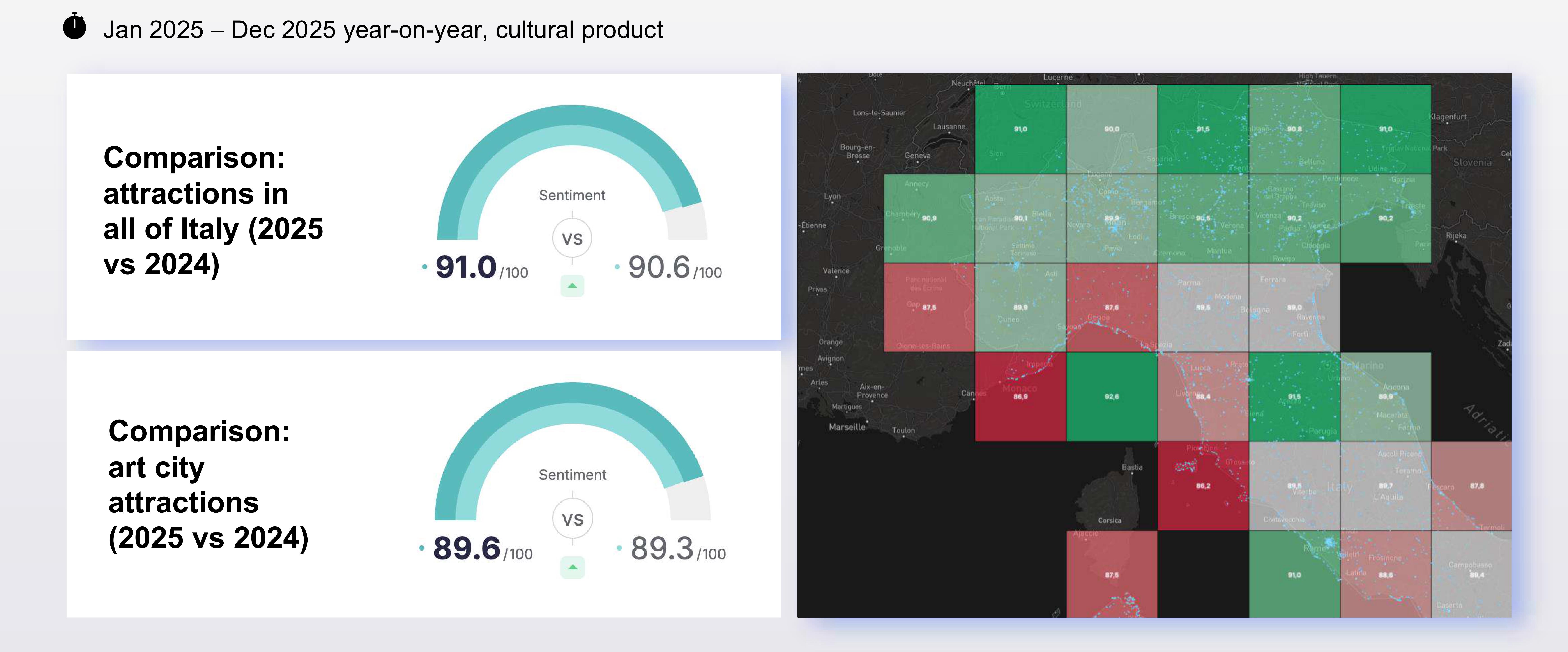Click the Geneva label on the map
1568x652 pixels.
click(x=917, y=156)
